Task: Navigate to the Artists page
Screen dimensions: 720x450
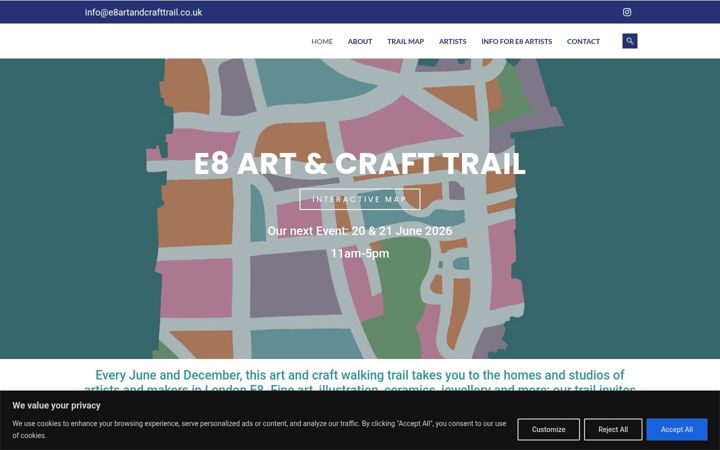Action: (452, 41)
